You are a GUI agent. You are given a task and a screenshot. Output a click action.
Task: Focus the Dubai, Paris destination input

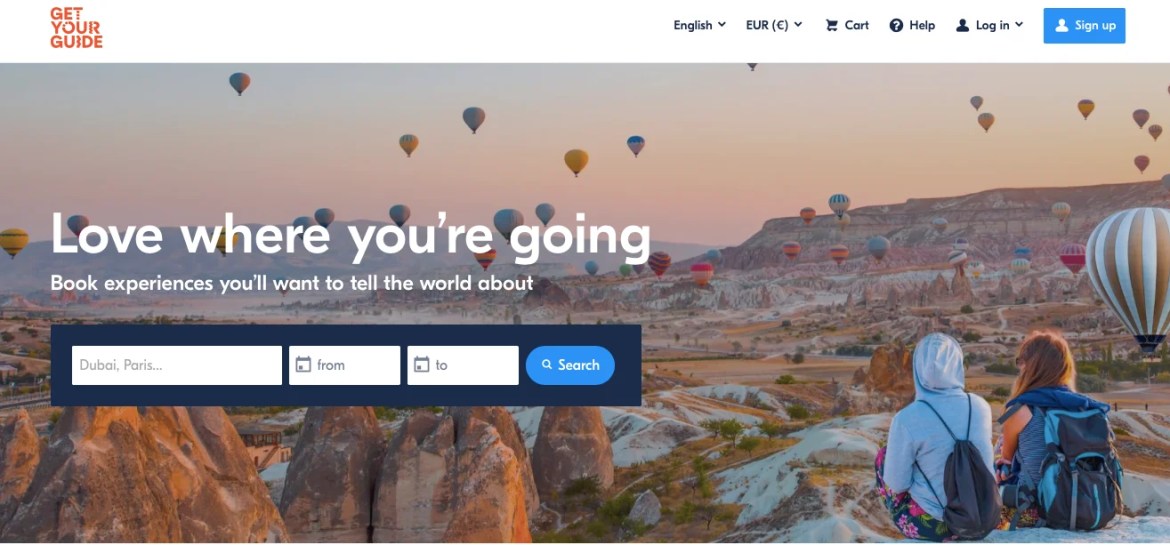[177, 365]
